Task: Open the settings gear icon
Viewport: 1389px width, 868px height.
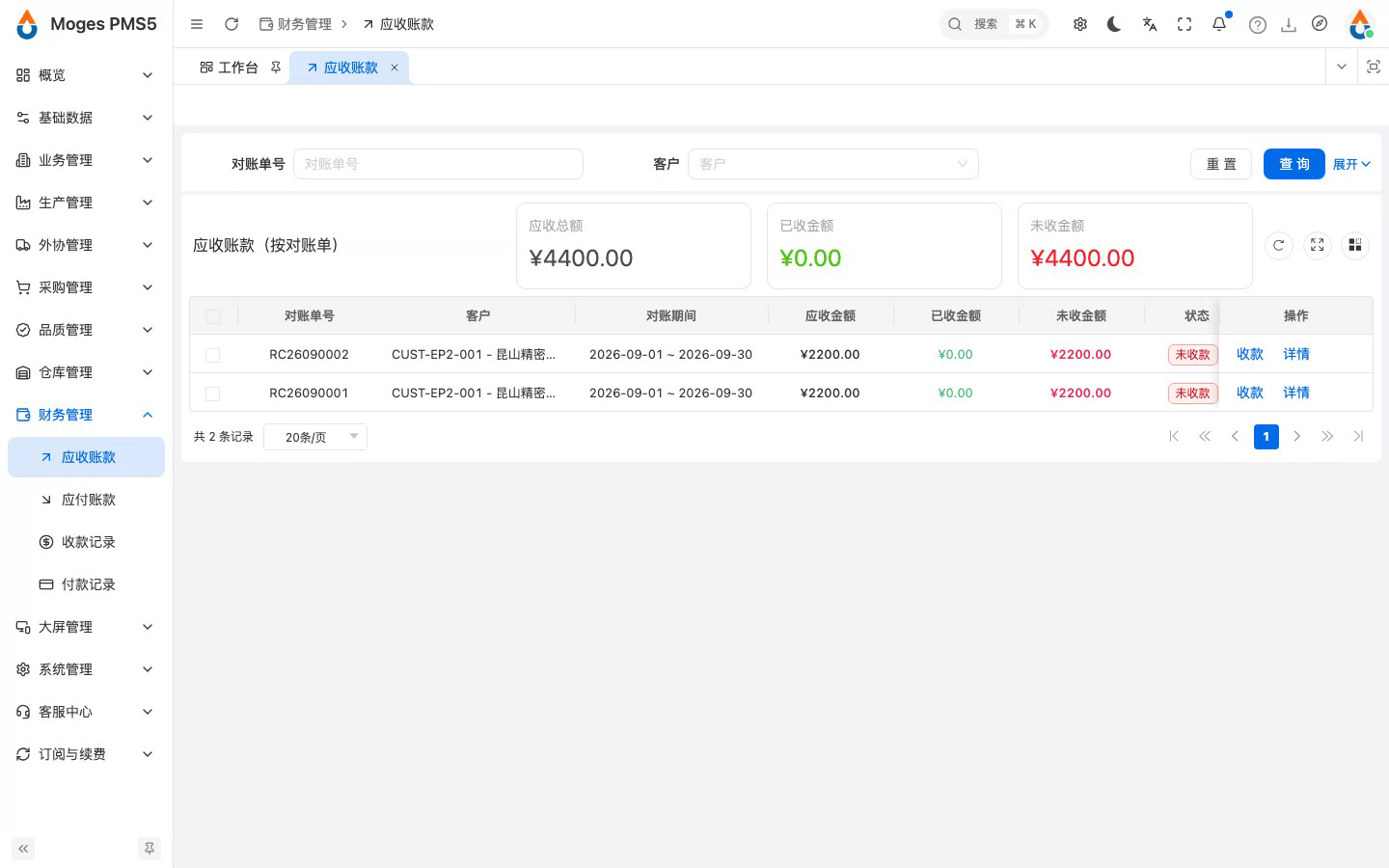Action: 1080,24
